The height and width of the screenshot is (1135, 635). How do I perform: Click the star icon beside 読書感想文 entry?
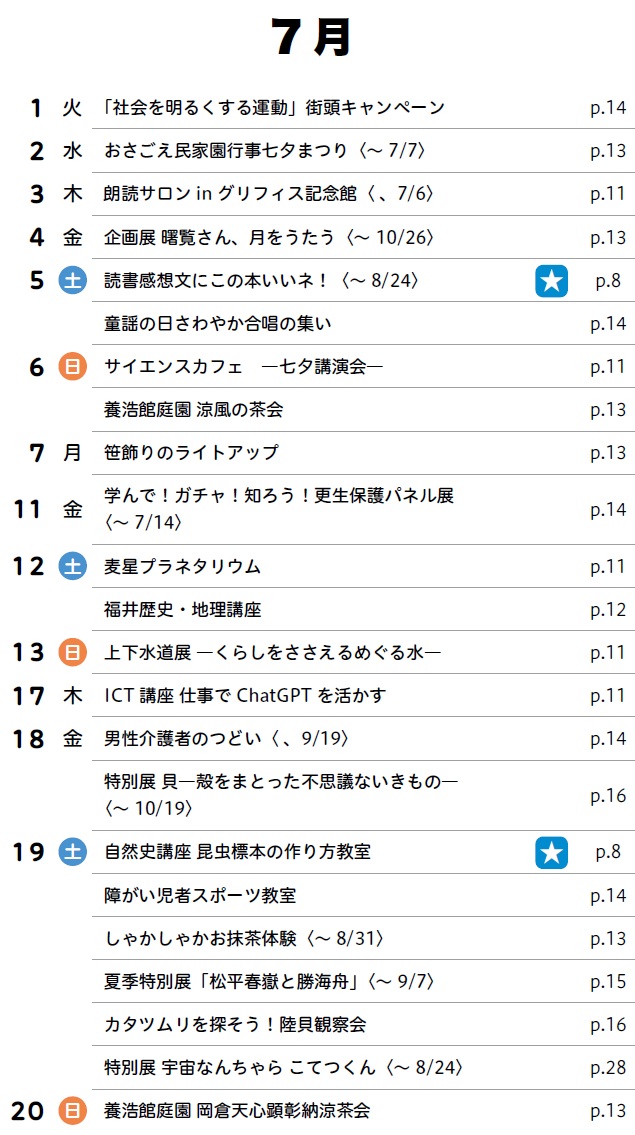tap(552, 280)
